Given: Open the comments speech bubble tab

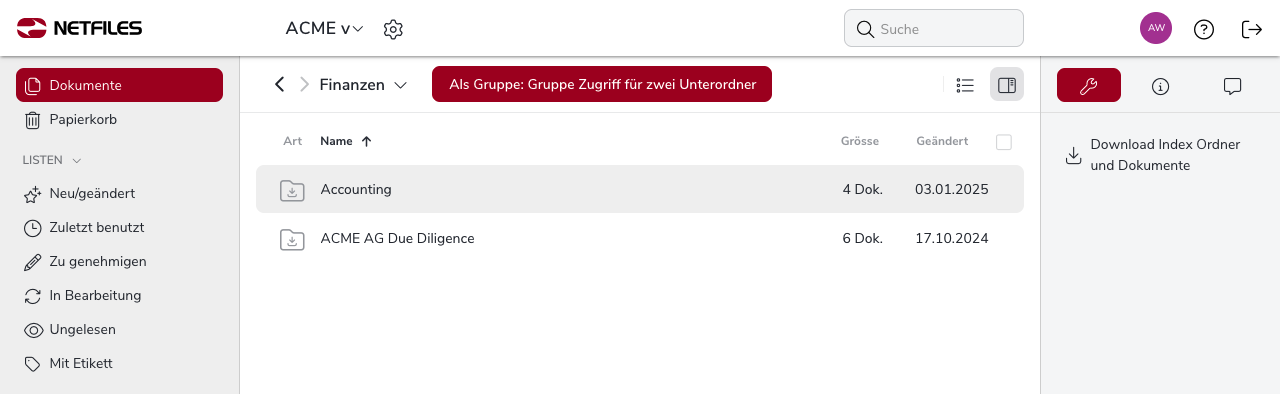Looking at the screenshot, I should point(1232,86).
